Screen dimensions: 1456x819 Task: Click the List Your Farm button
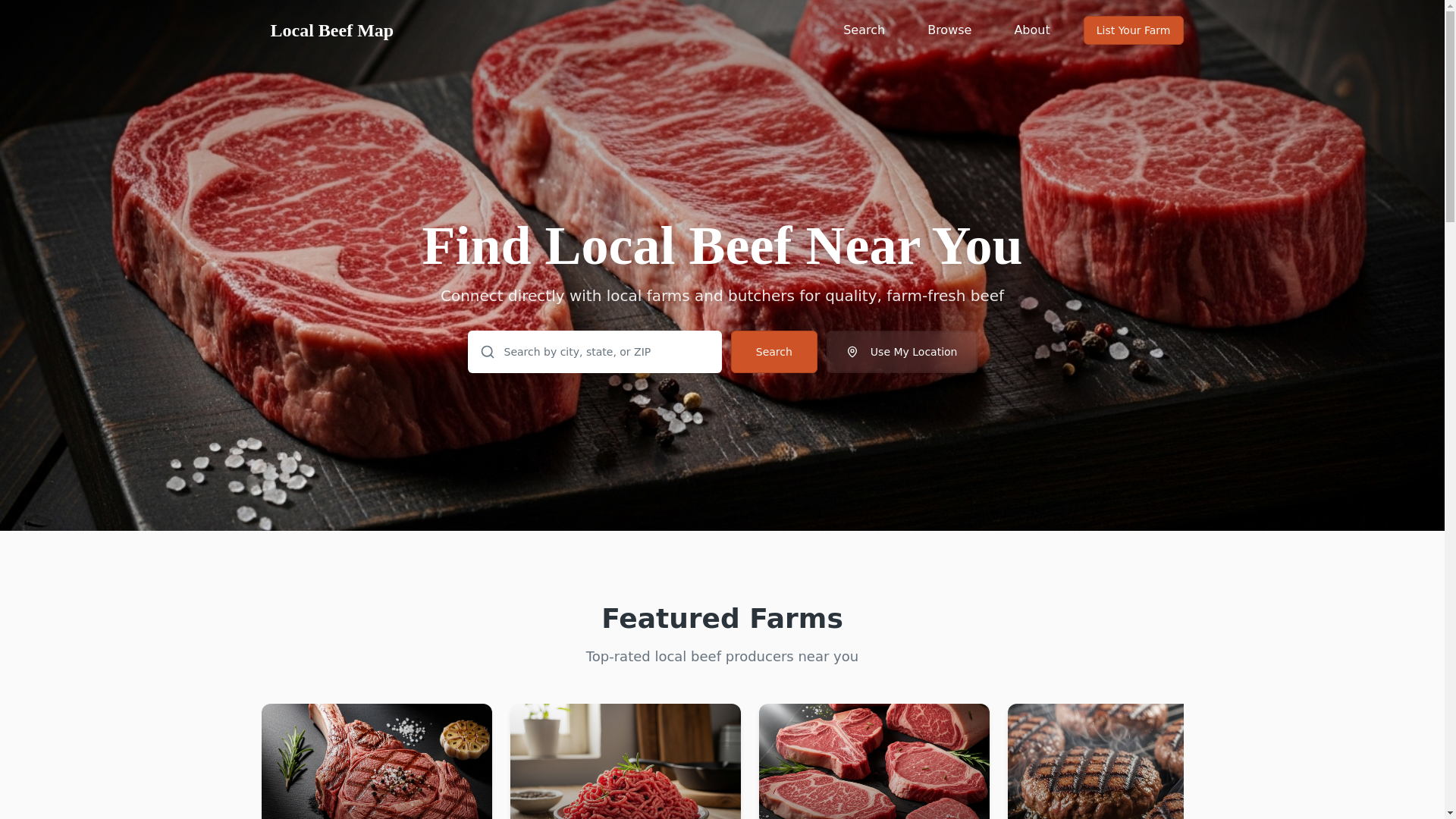click(x=1133, y=30)
